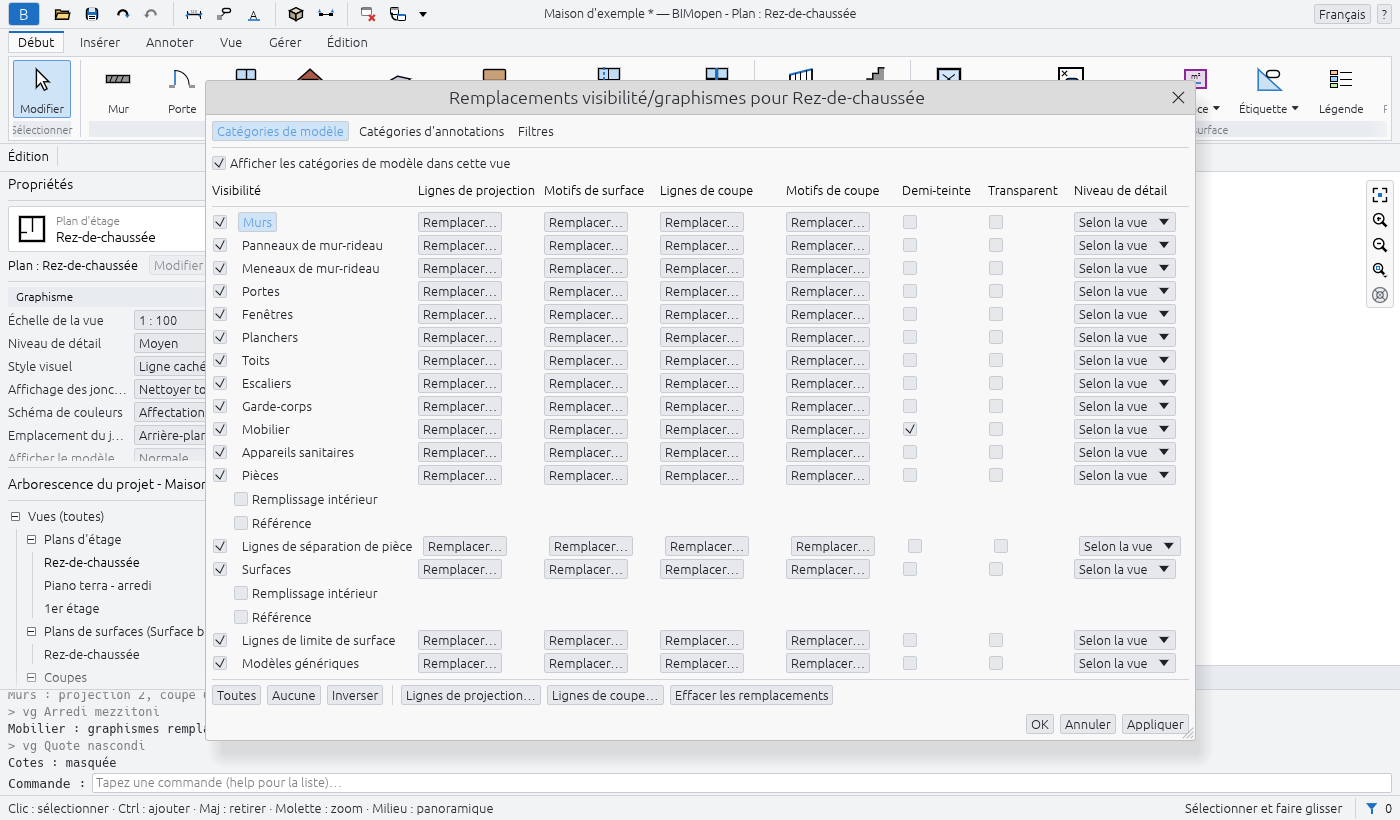Click the Undo arrow icon
This screenshot has height=820, width=1400.
tap(122, 14)
